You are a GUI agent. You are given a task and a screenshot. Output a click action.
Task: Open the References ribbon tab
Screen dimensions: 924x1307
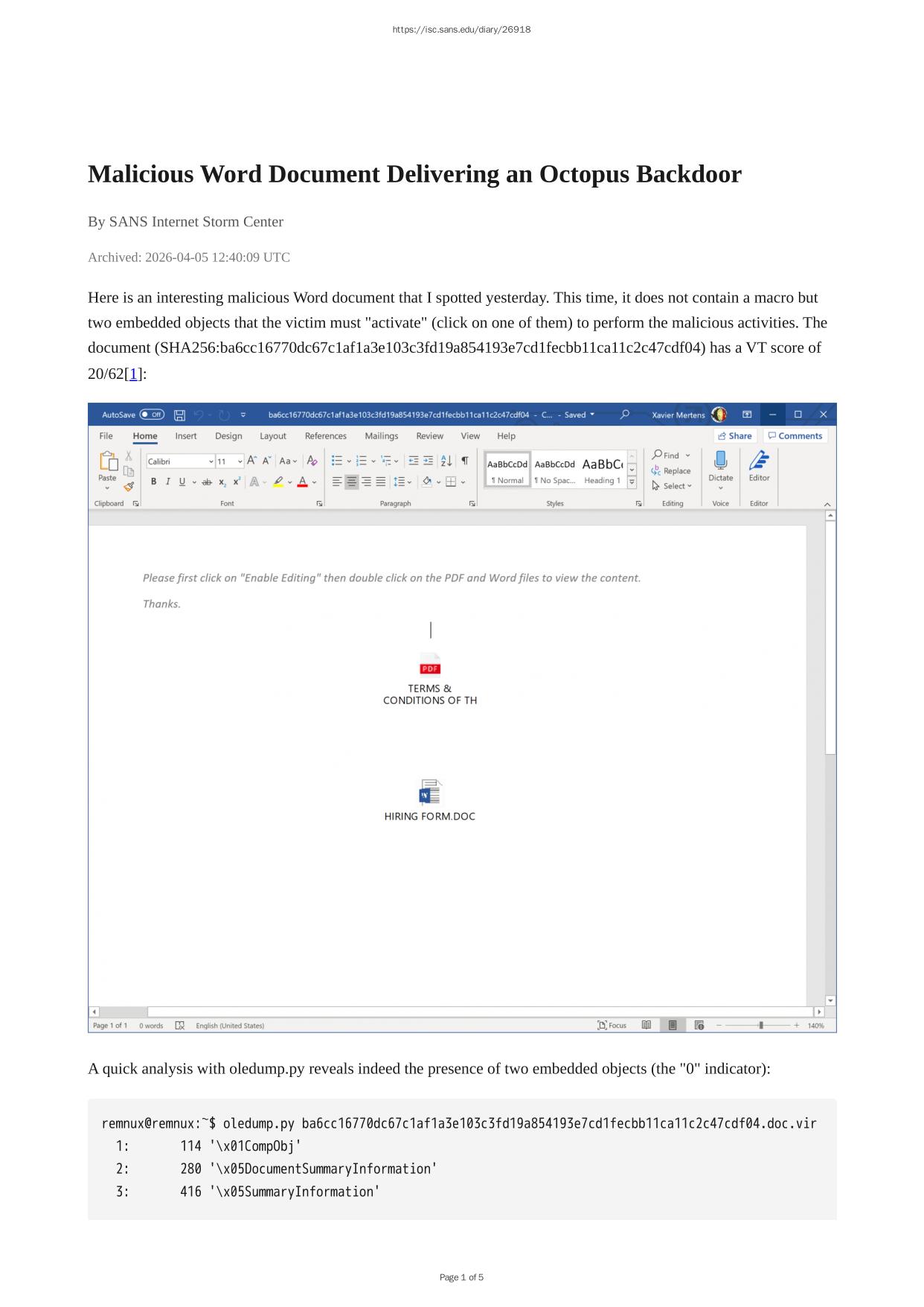tap(325, 436)
